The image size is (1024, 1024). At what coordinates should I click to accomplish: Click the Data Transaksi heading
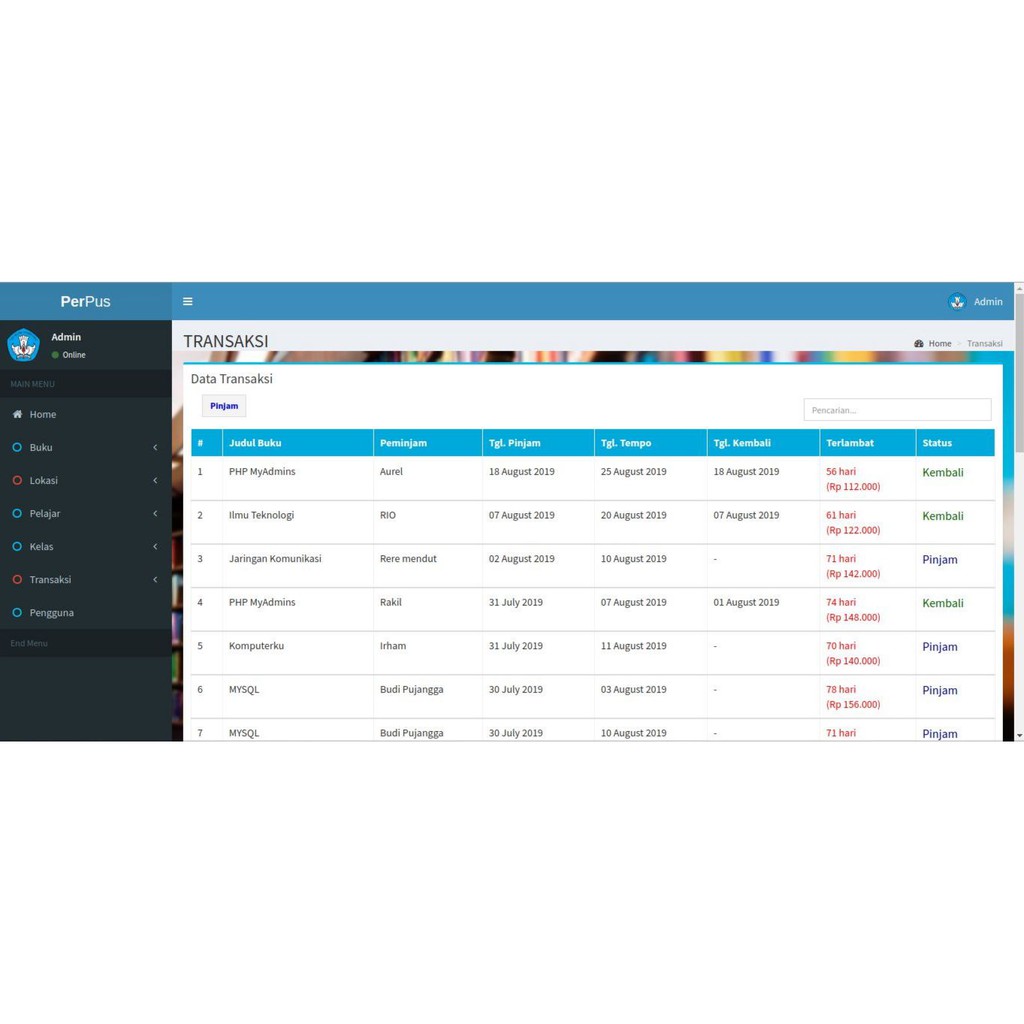pos(232,379)
